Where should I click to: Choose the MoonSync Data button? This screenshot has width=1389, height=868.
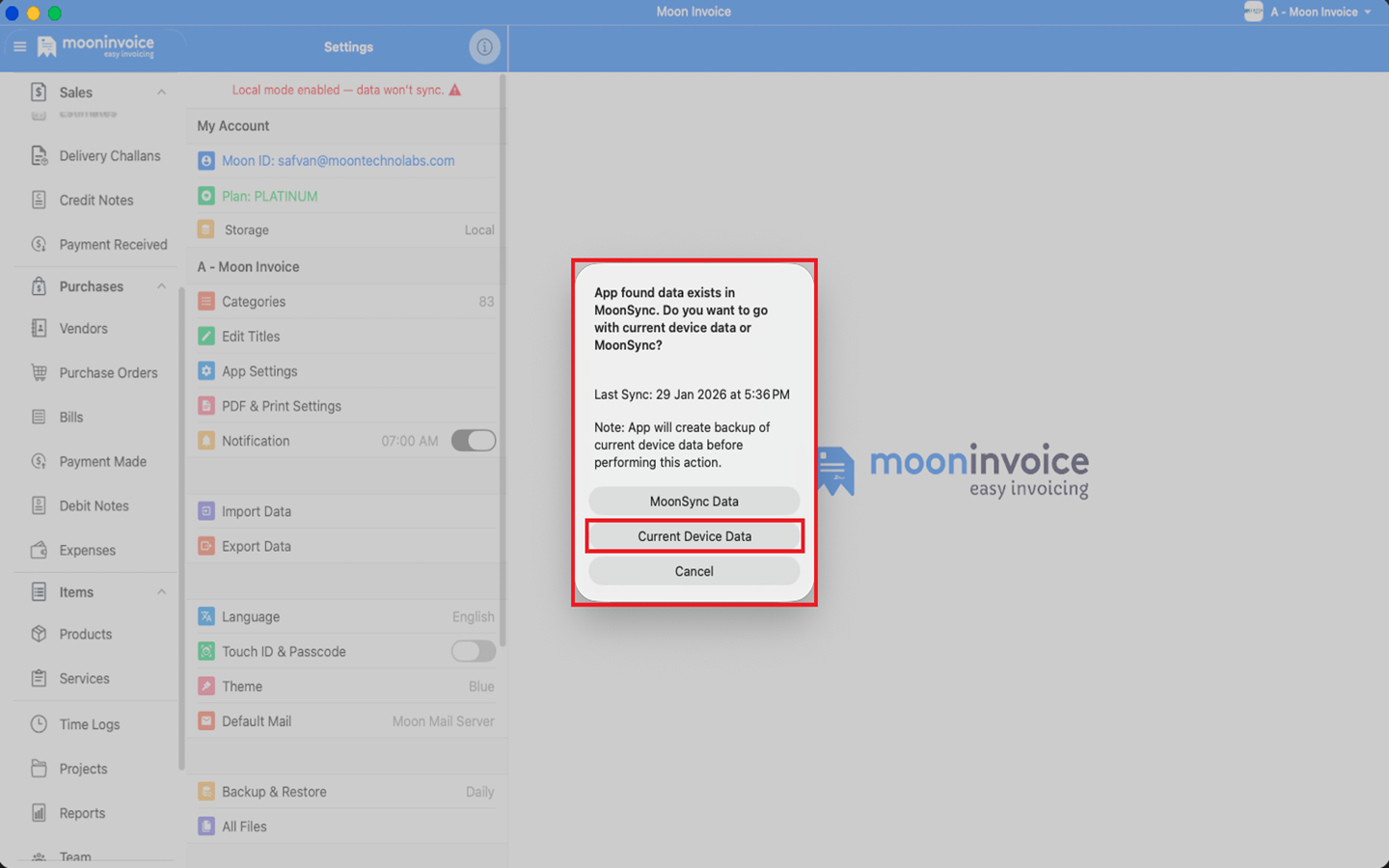(x=694, y=502)
